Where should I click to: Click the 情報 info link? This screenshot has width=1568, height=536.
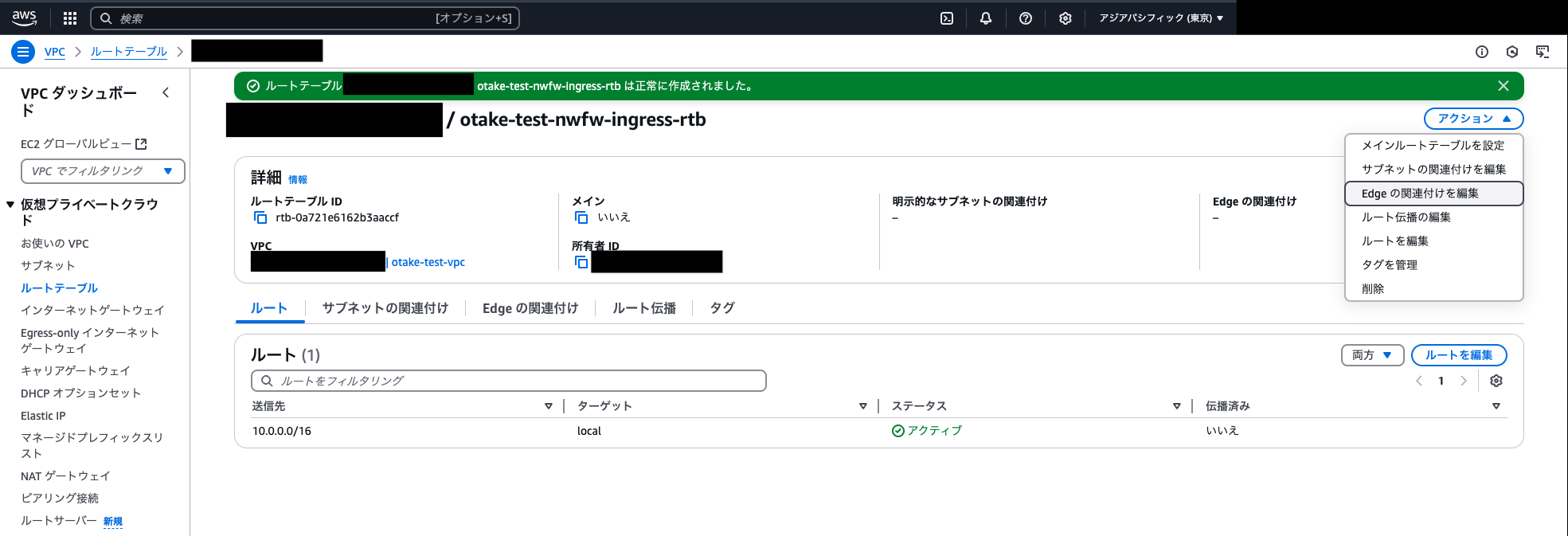coord(298,179)
